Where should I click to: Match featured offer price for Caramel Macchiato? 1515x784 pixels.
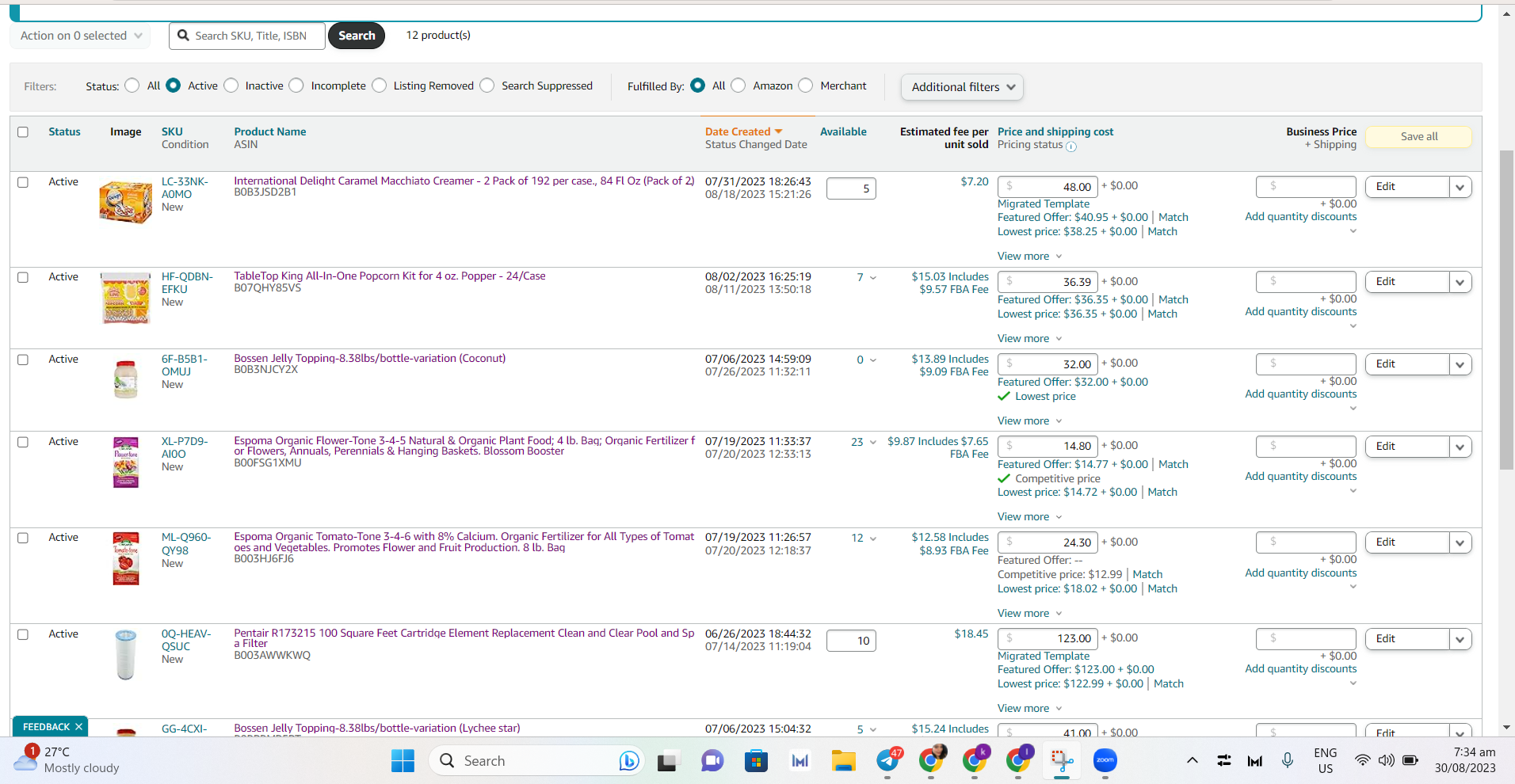pyautogui.click(x=1173, y=217)
